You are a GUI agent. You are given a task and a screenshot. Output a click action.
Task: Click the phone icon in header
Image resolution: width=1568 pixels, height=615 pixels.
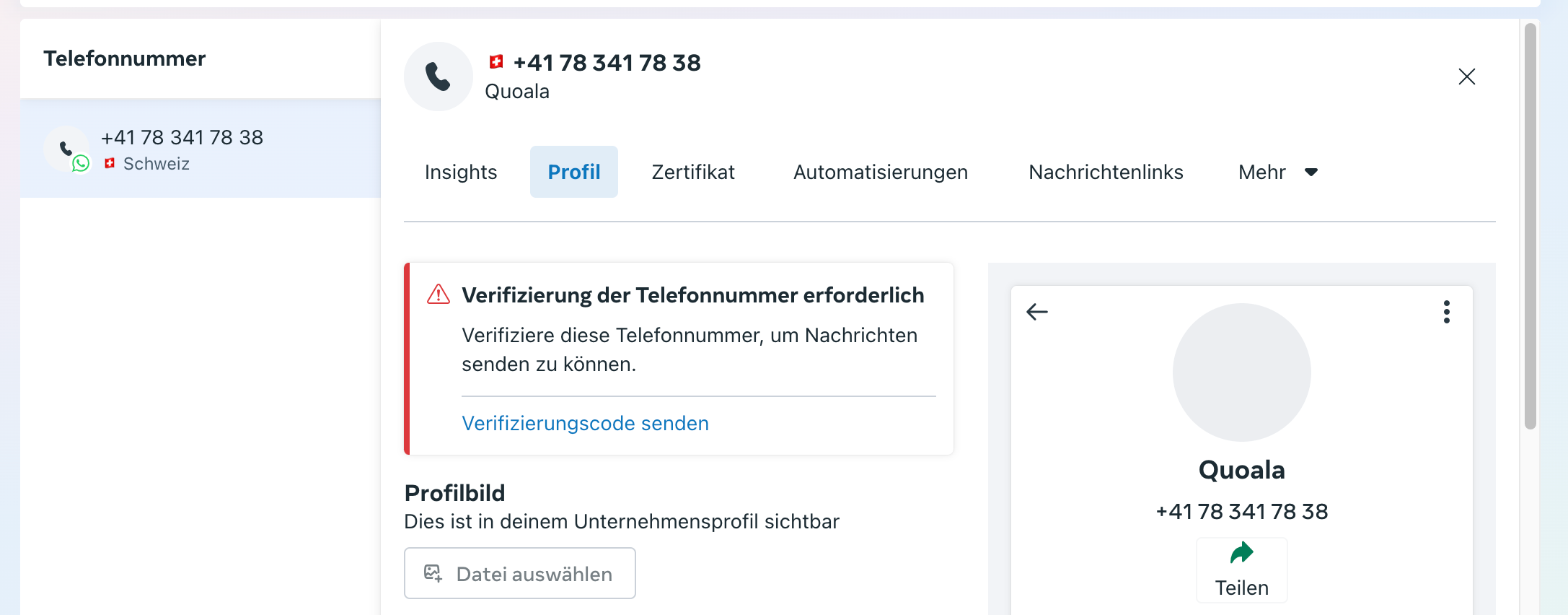438,77
